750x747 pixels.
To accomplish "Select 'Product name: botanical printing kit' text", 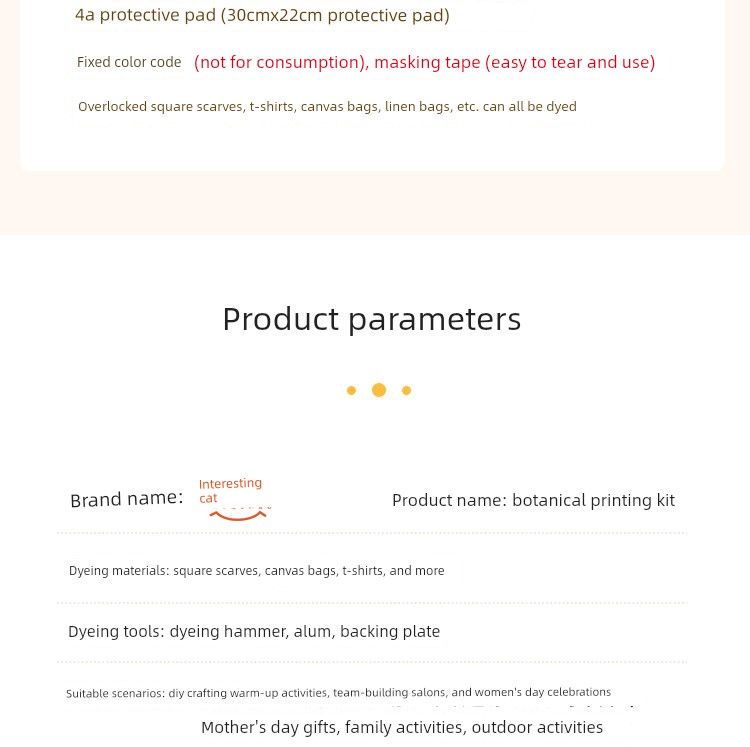I will 533,500.
